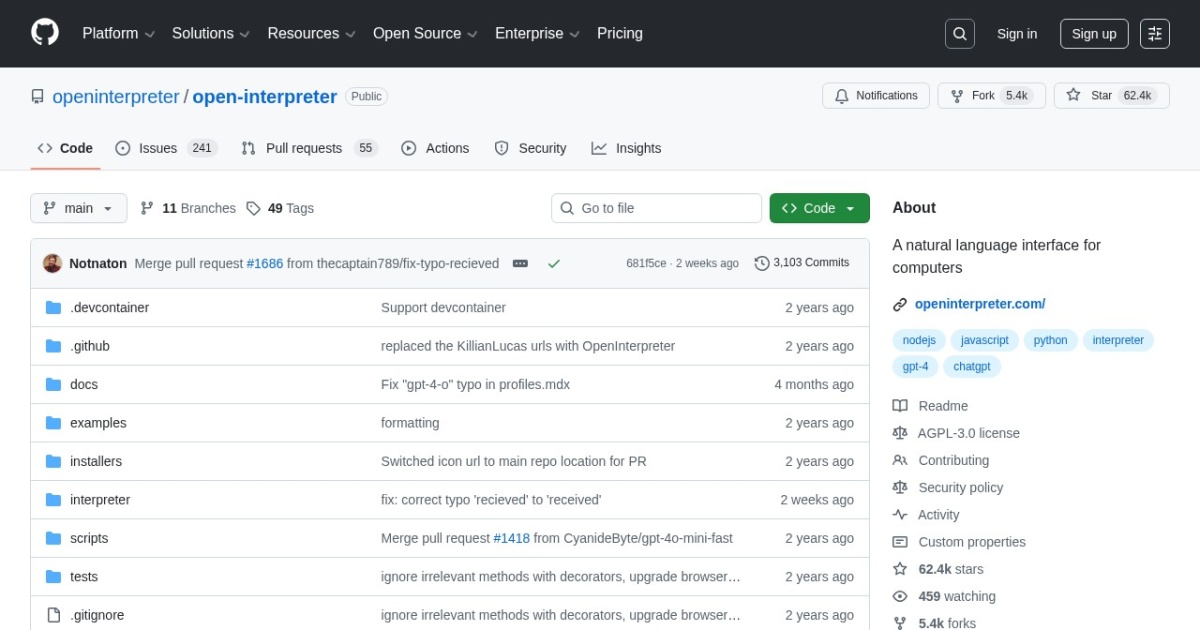Click the .gitignore file icon

(53, 614)
